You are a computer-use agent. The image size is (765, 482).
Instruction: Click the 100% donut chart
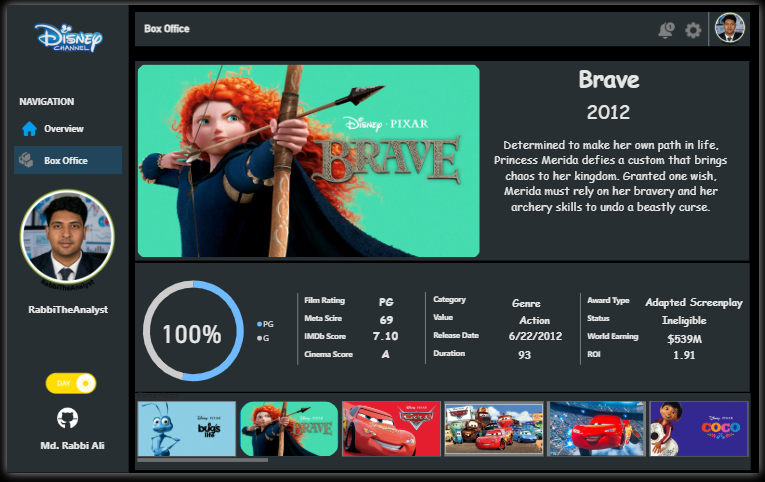coord(193,330)
